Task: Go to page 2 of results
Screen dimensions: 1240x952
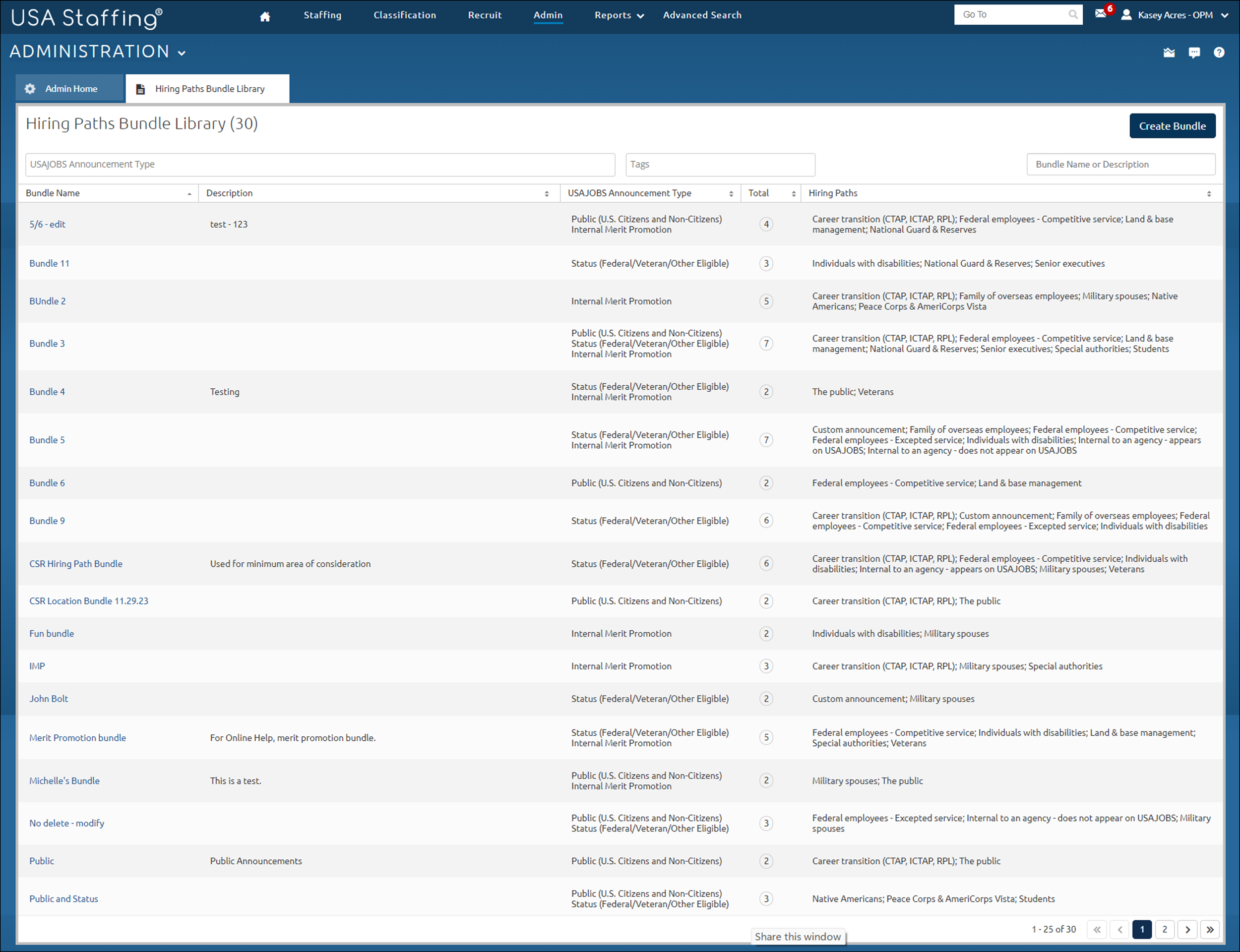Action: [x=1165, y=929]
